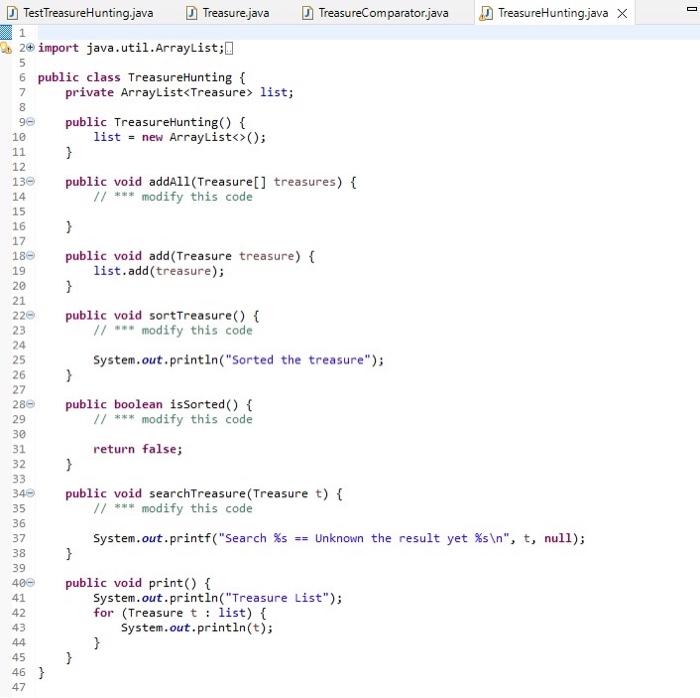Select the TreasureComparator.java tab
The image size is (700, 698).
pos(375,13)
